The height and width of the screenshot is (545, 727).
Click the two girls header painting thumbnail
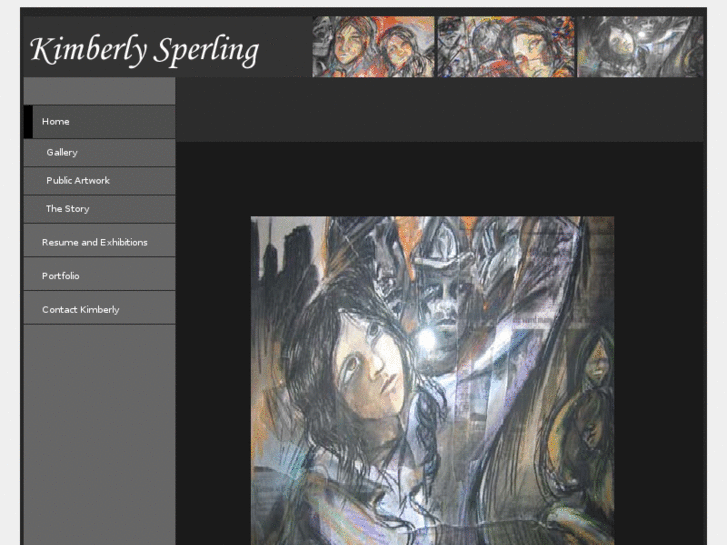pos(373,46)
